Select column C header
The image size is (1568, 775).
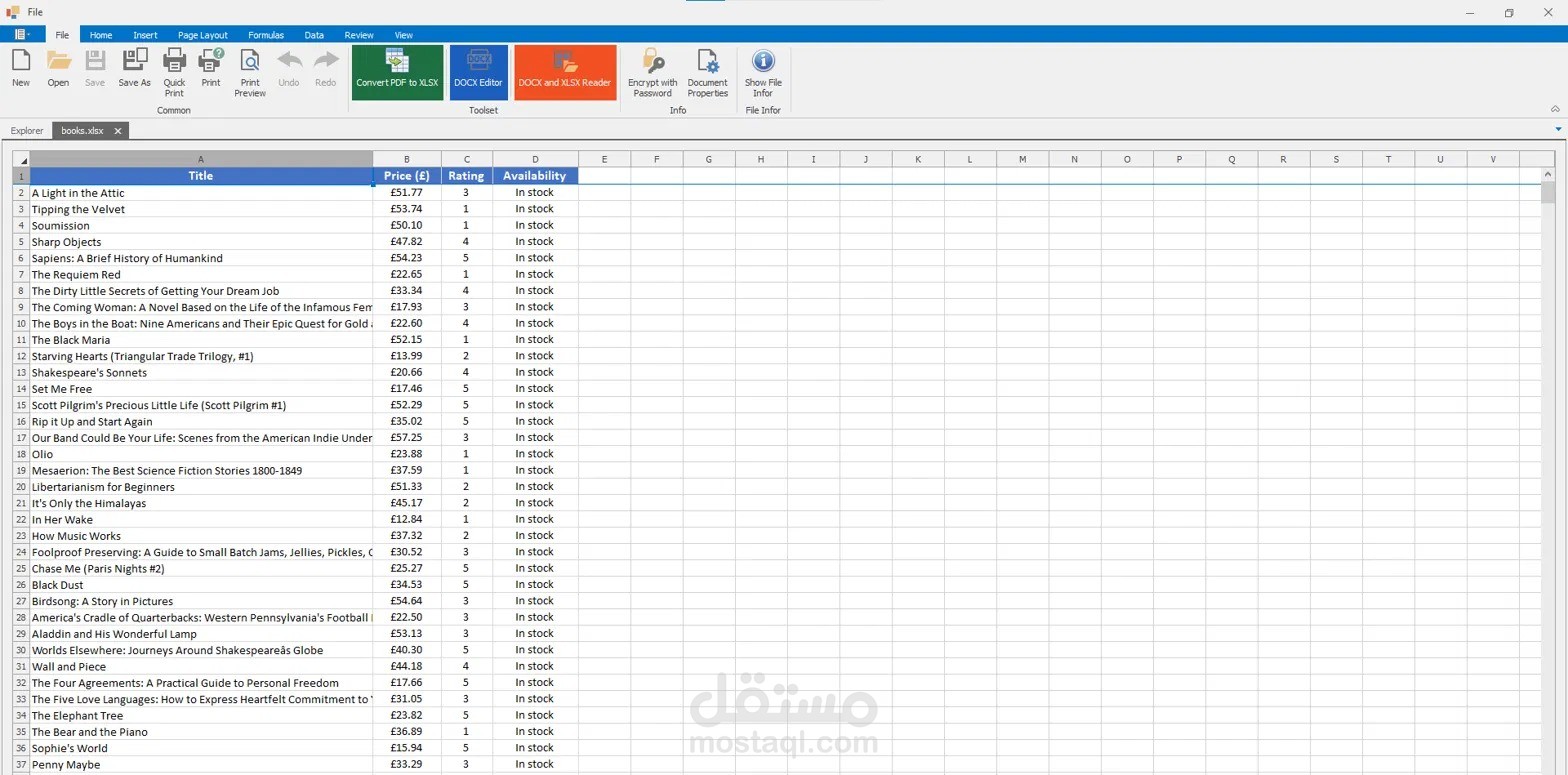(x=467, y=159)
